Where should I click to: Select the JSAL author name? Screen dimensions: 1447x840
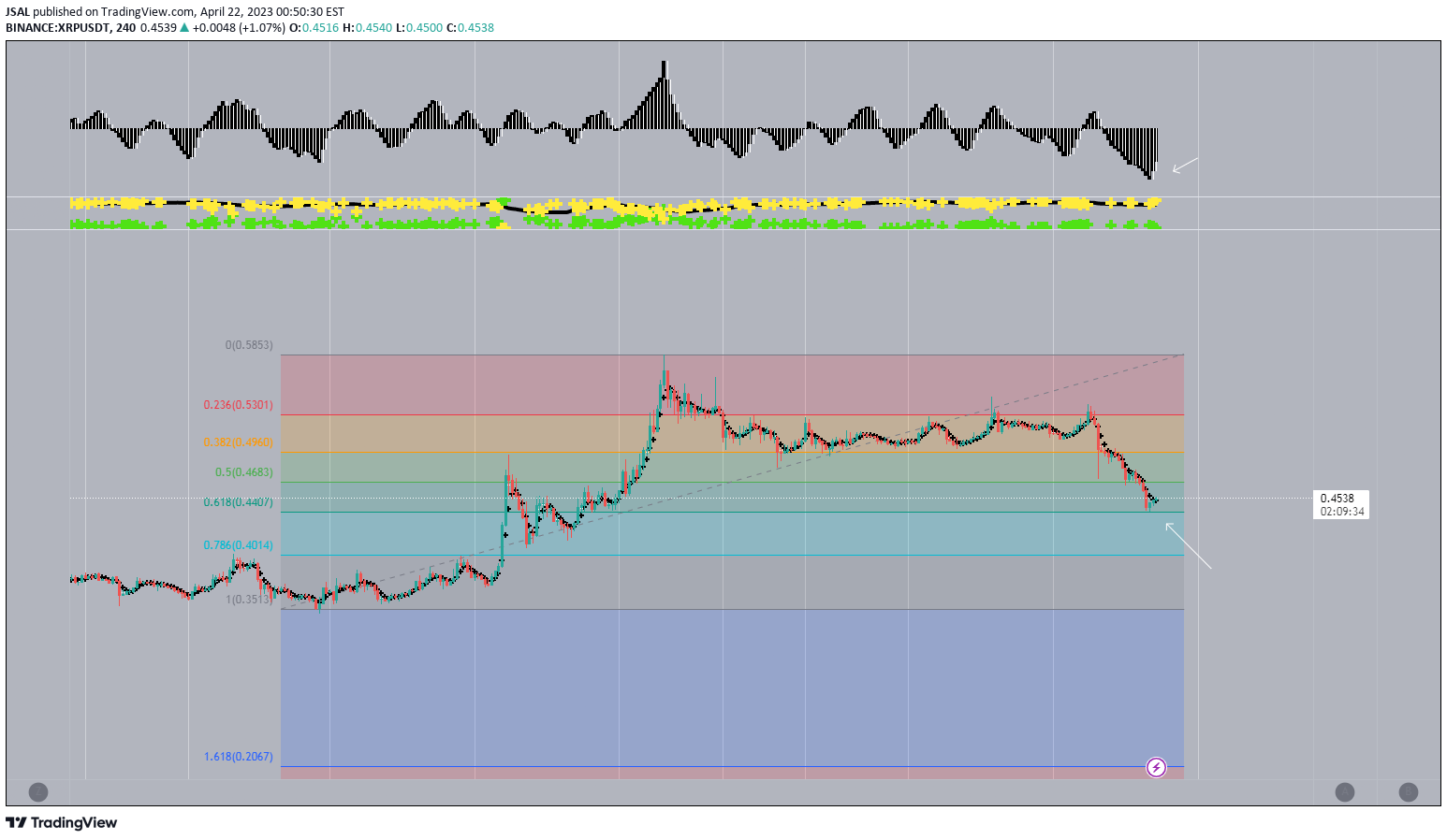click(17, 11)
